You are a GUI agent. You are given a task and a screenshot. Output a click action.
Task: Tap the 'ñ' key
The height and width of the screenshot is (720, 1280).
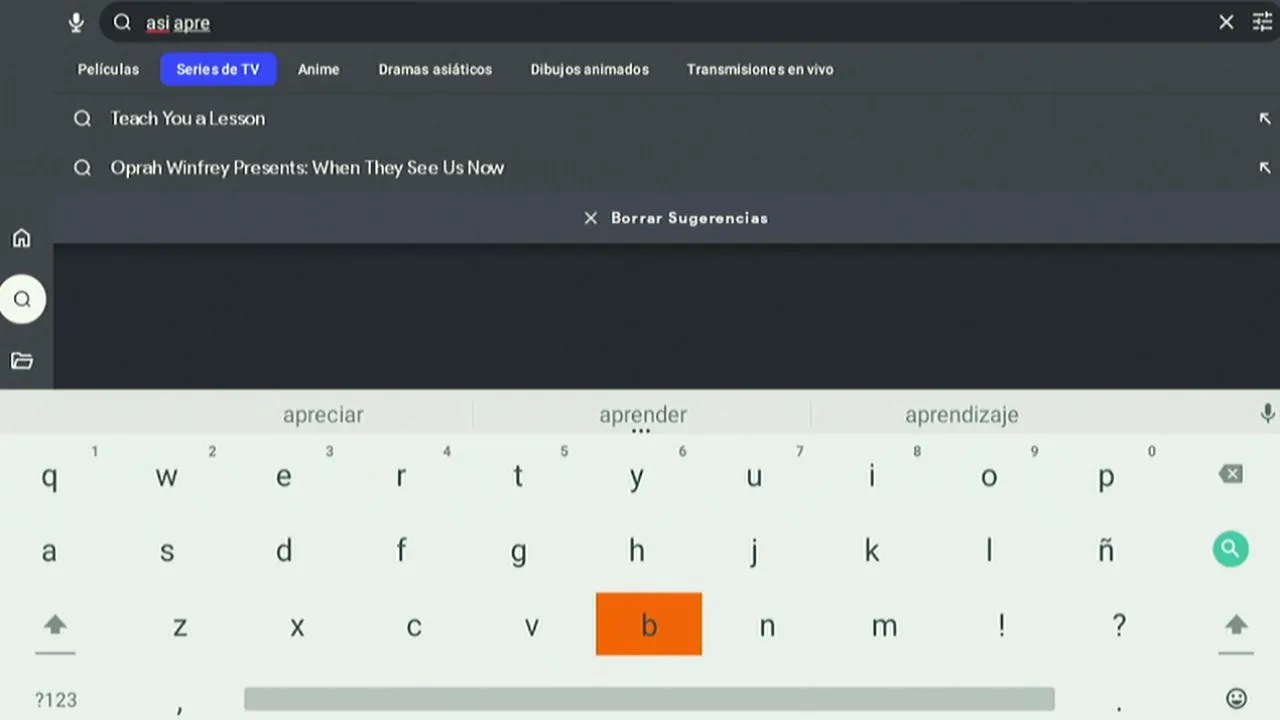click(1106, 550)
